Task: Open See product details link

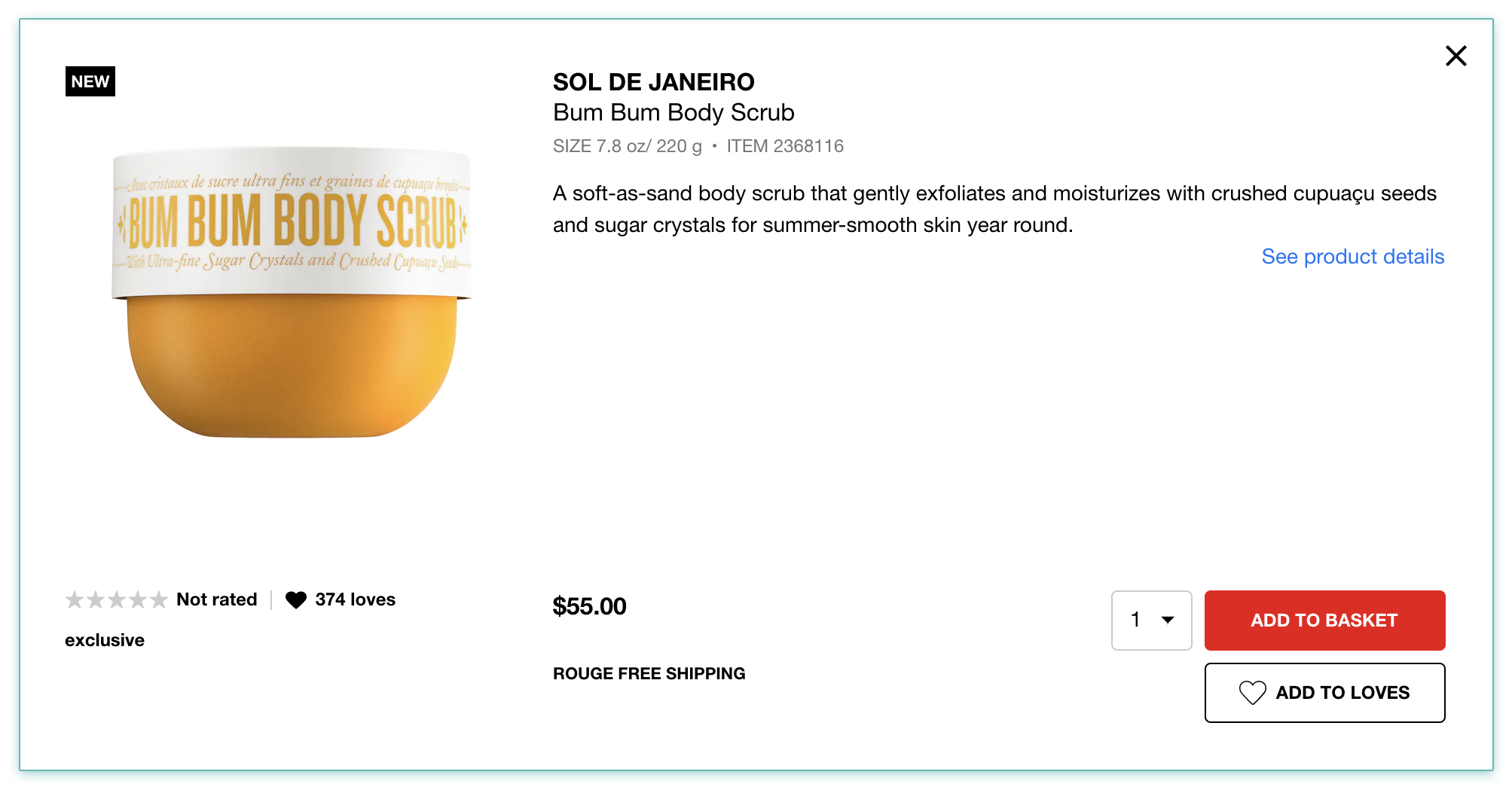Action: coord(1352,257)
